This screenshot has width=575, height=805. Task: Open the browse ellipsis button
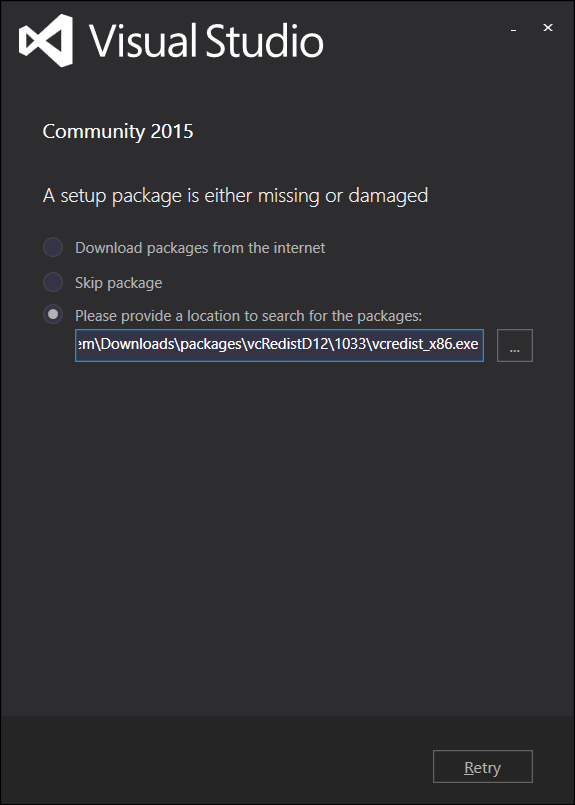point(514,346)
